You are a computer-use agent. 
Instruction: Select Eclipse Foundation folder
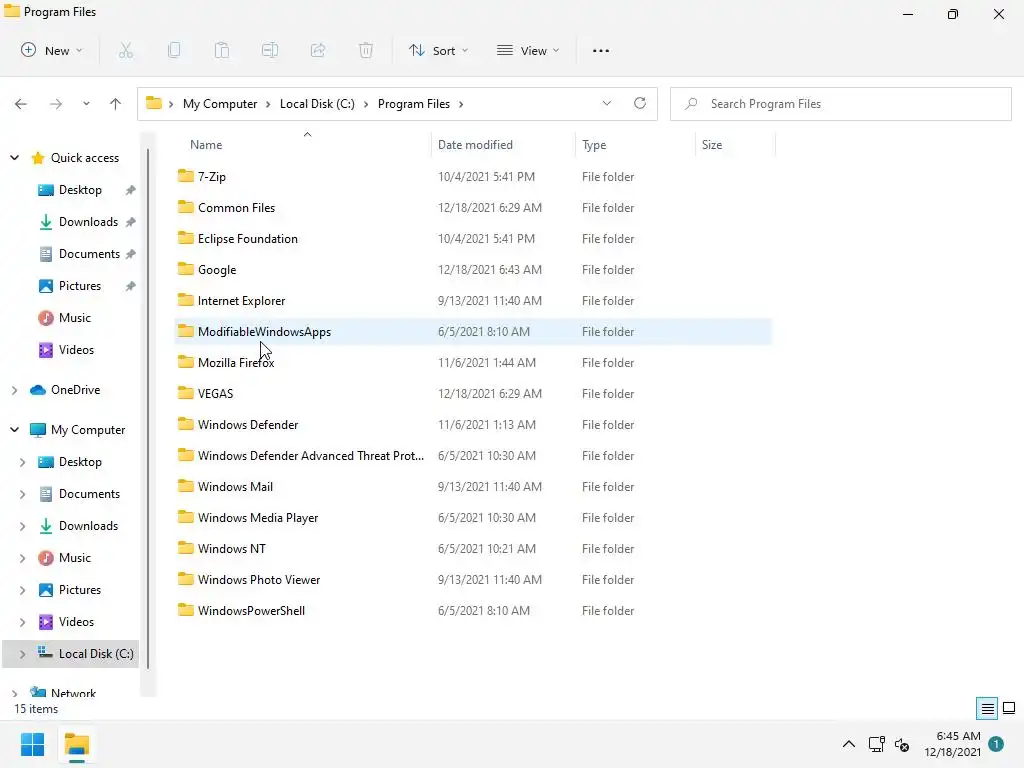click(248, 238)
